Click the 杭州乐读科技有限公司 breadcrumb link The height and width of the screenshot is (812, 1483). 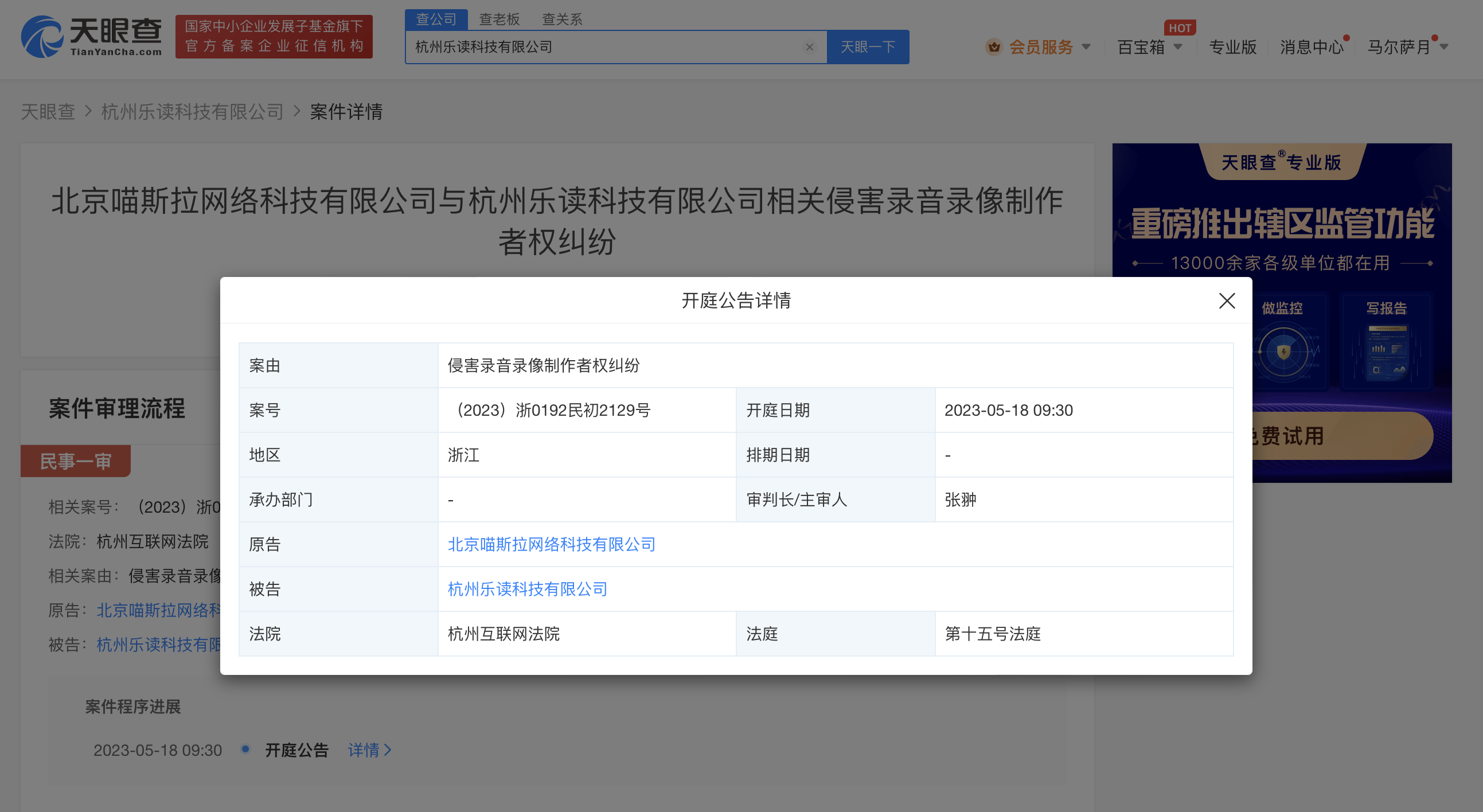point(192,112)
